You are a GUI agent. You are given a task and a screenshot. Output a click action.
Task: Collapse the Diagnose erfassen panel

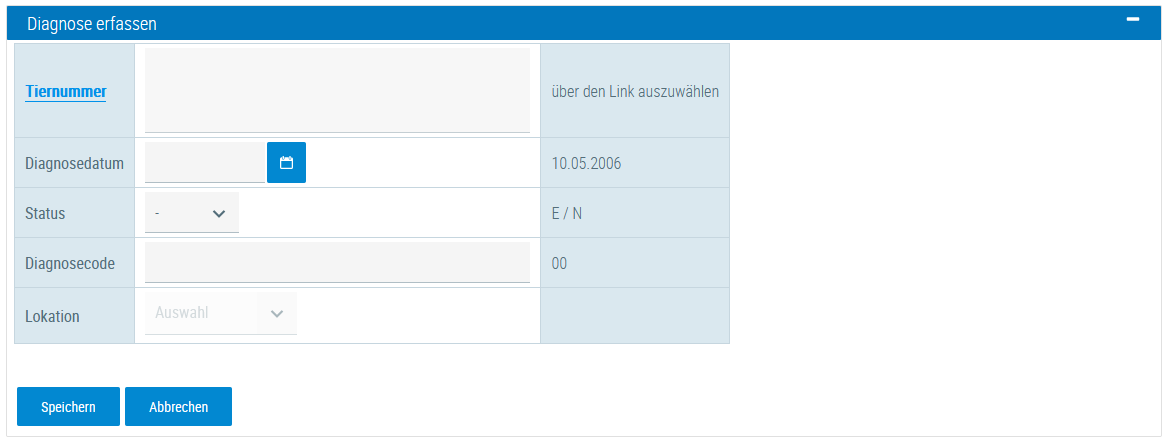pyautogui.click(x=1133, y=20)
